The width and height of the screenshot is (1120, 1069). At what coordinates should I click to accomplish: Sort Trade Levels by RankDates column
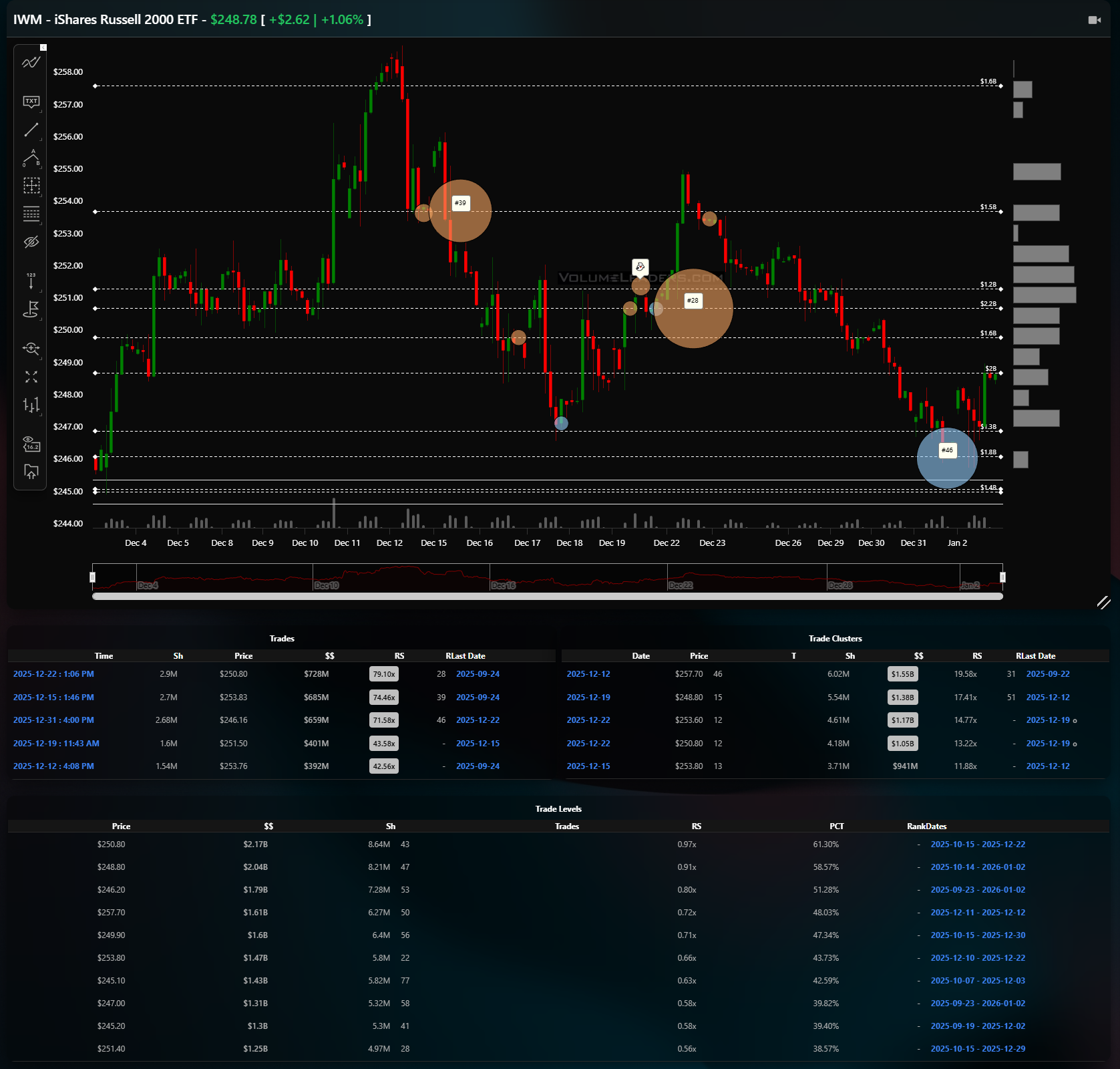point(927,826)
